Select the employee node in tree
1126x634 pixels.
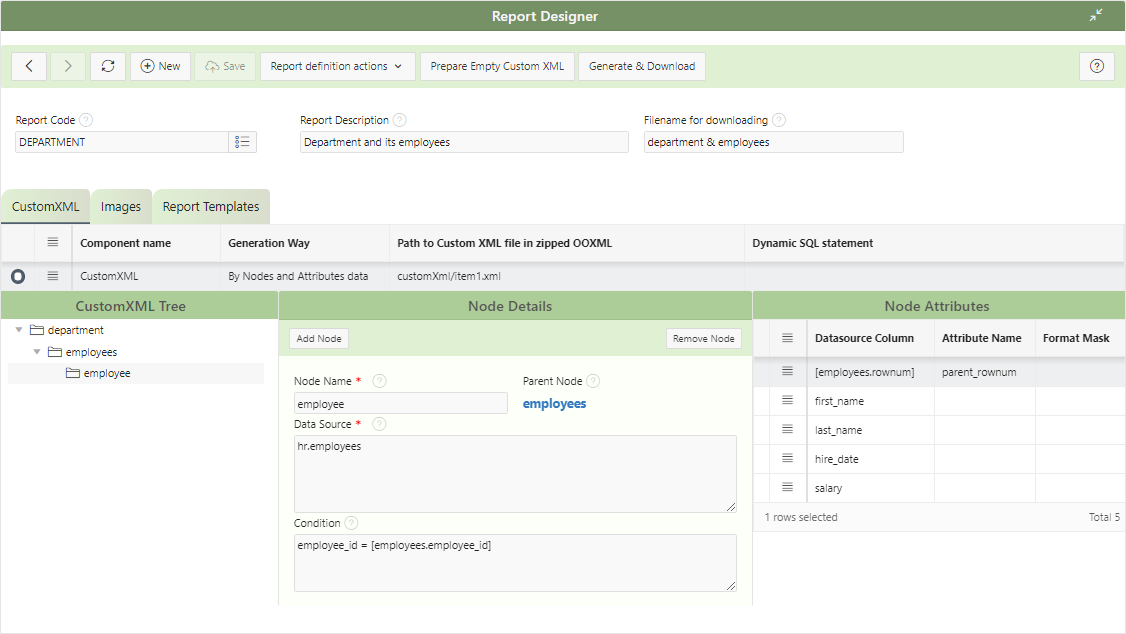[x=107, y=374]
